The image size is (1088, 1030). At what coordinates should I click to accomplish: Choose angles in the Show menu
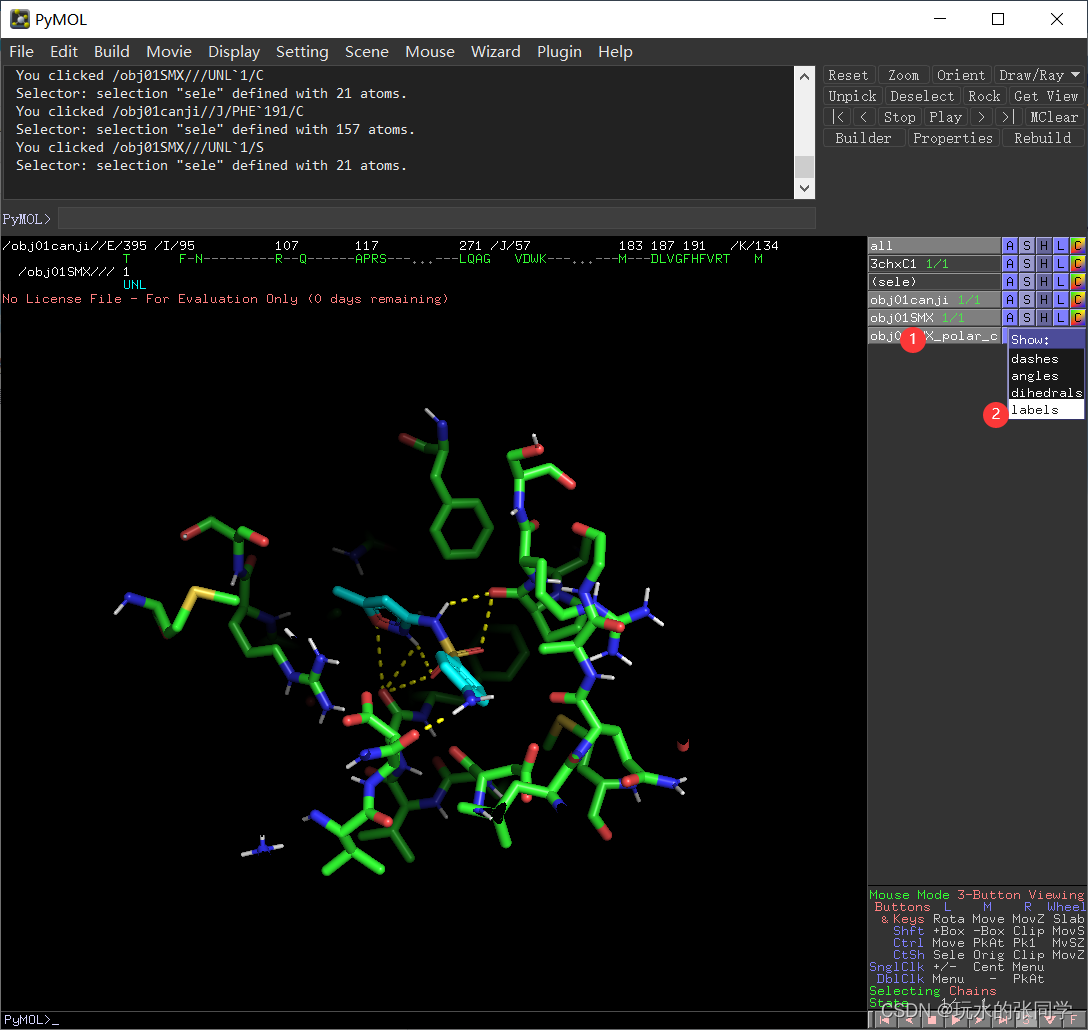tap(1046, 376)
